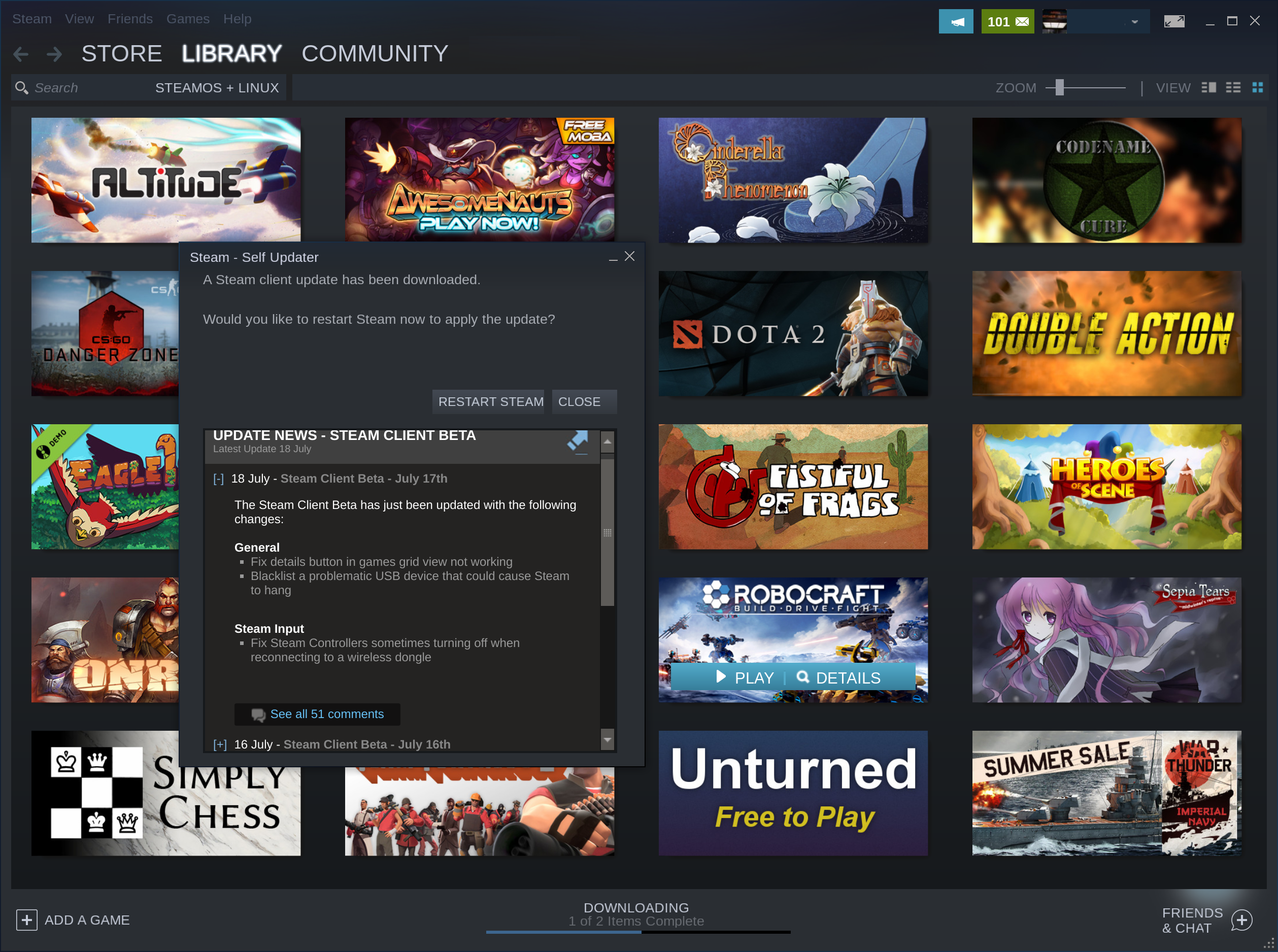The height and width of the screenshot is (952, 1278).
Task: Click RESTART STEAM button
Action: 489,401
